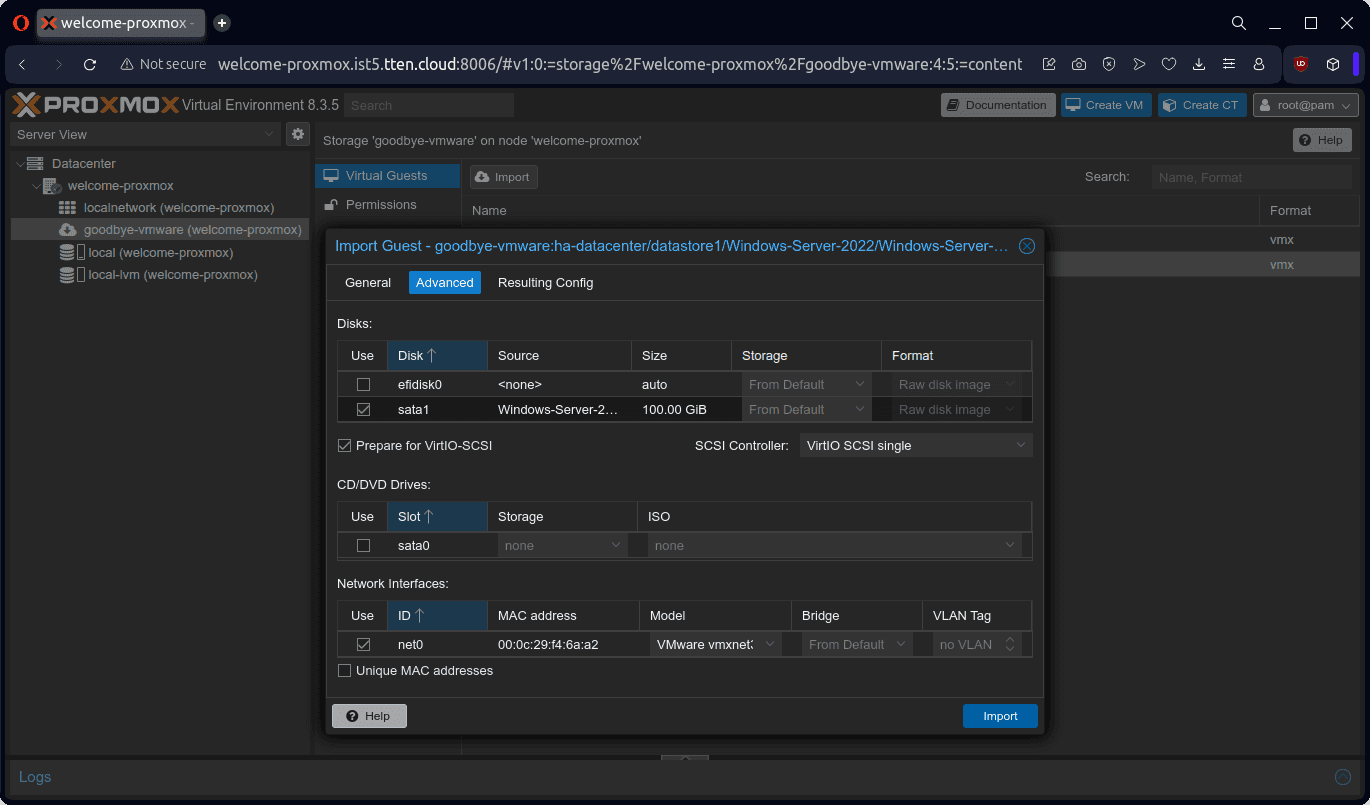The height and width of the screenshot is (805, 1370).
Task: Close the Import Guest dialog
Action: tap(1027, 246)
